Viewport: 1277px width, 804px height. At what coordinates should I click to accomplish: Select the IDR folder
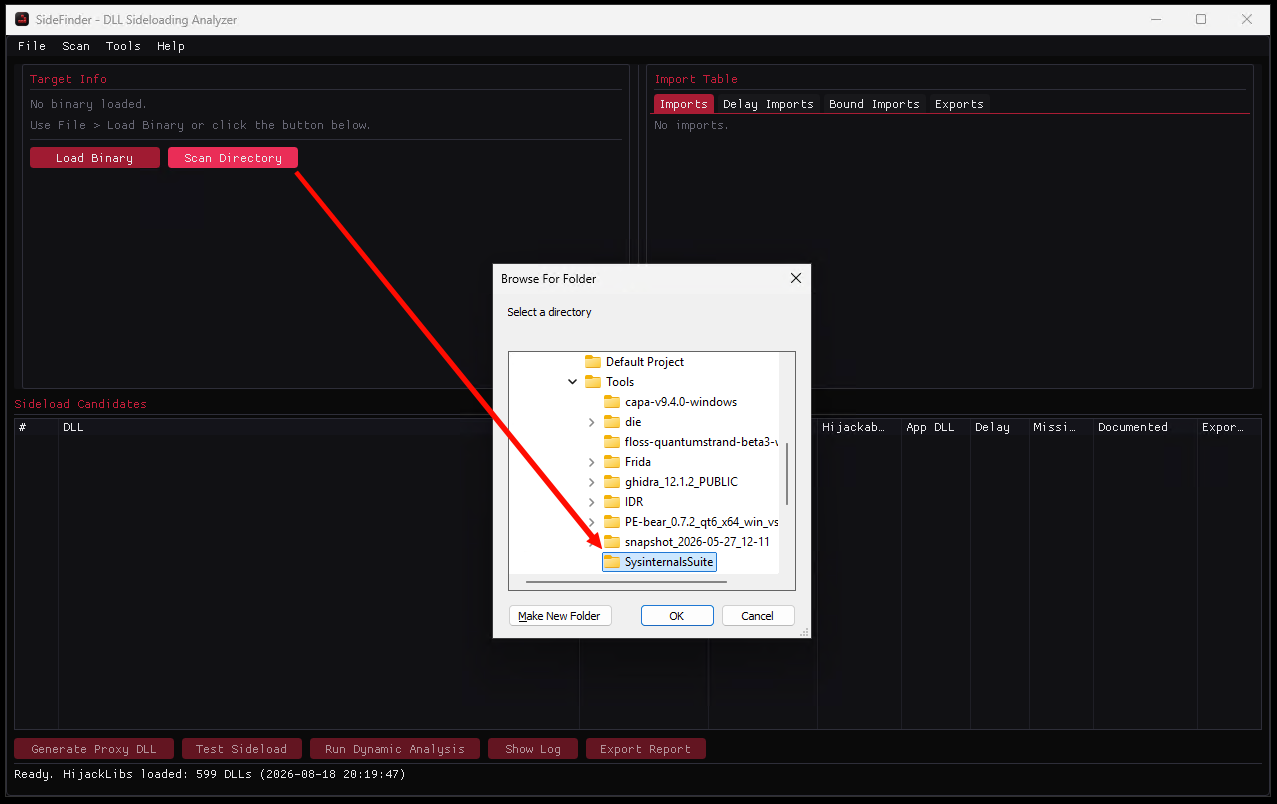click(634, 502)
